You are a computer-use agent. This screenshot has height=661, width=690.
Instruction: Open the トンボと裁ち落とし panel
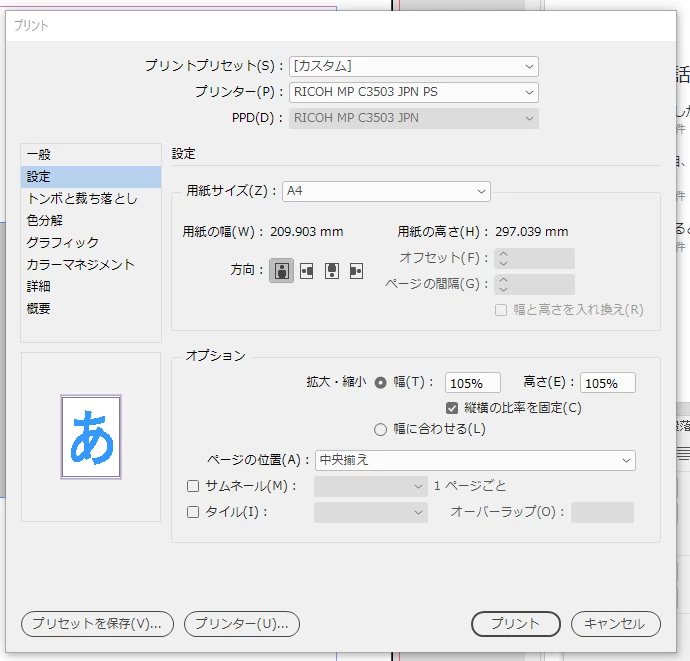[91, 199]
